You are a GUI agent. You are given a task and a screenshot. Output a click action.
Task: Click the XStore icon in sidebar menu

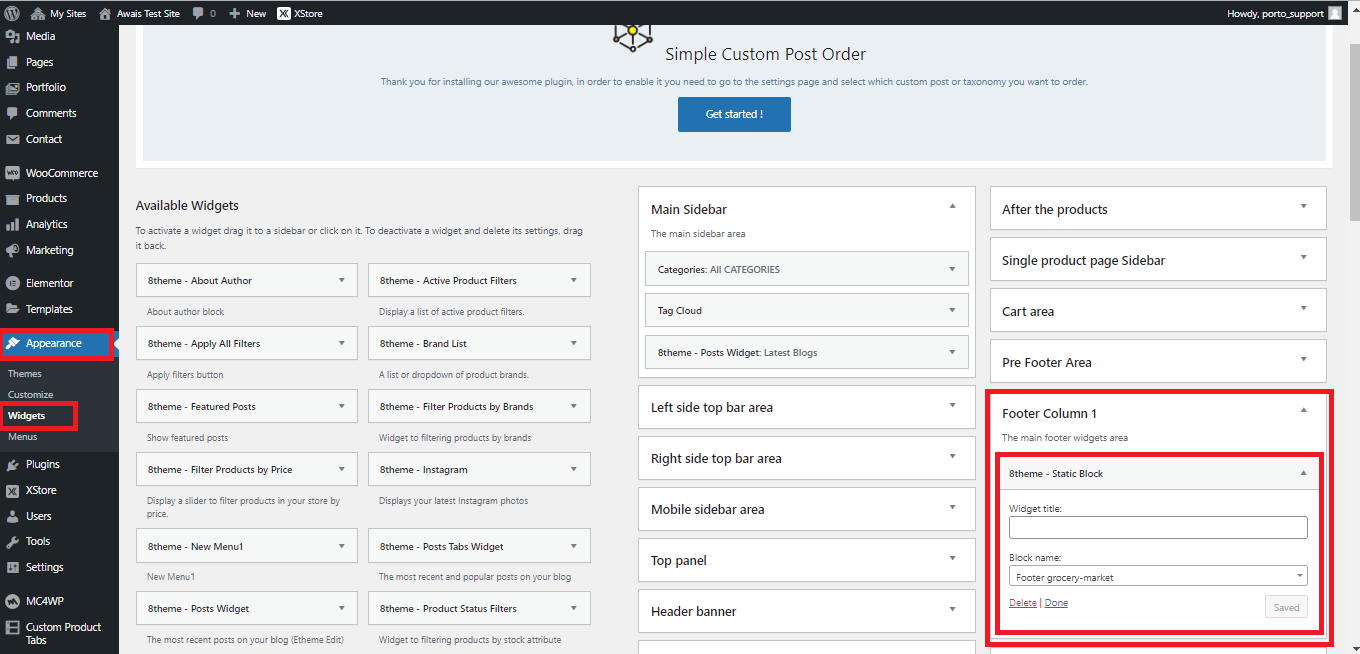13,490
